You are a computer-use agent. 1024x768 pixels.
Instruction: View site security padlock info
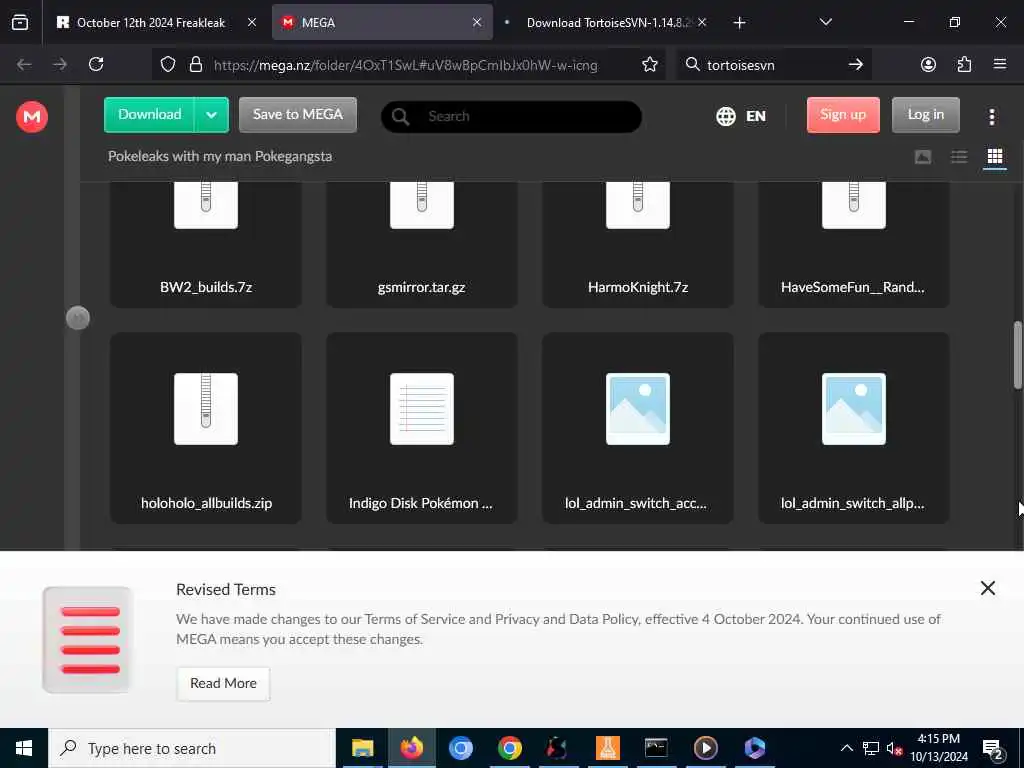[x=195, y=65]
